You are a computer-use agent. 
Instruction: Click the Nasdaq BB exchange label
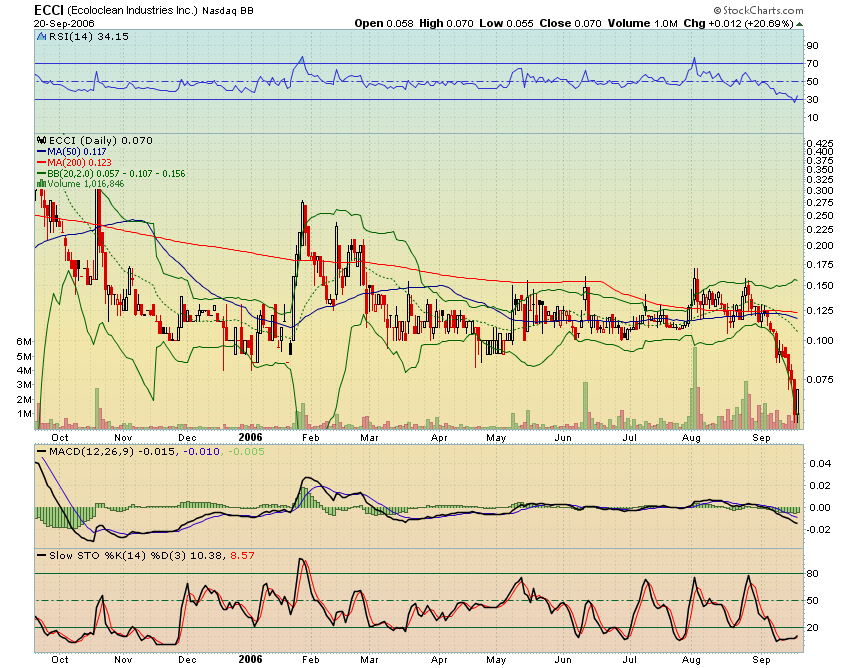coord(228,11)
